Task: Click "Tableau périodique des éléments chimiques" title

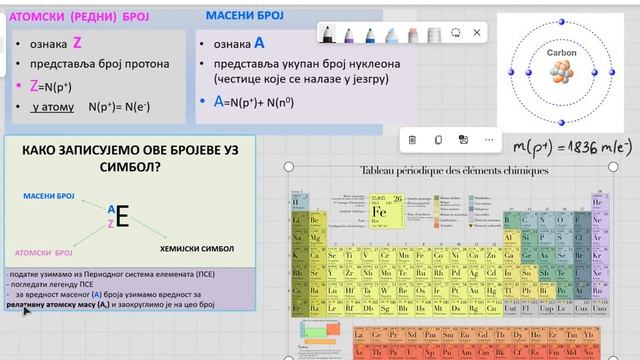Action: (454, 171)
